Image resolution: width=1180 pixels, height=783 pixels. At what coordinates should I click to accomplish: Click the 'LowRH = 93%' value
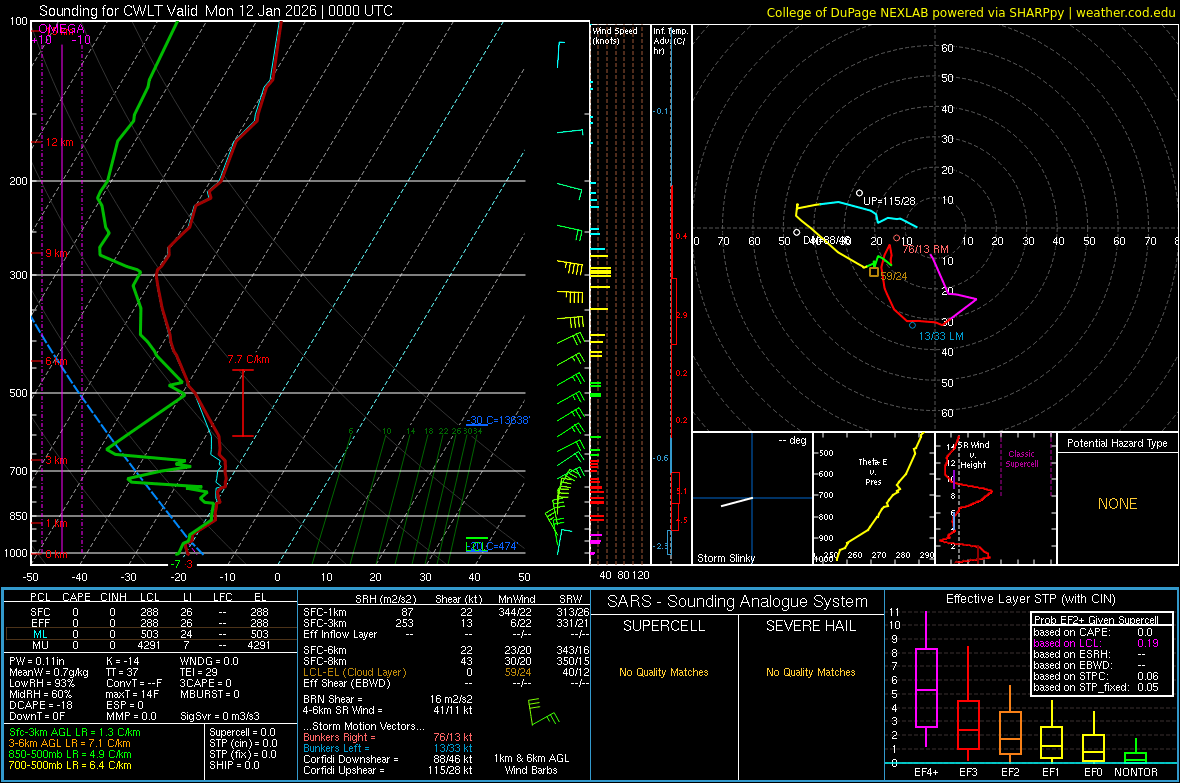pos(41,684)
